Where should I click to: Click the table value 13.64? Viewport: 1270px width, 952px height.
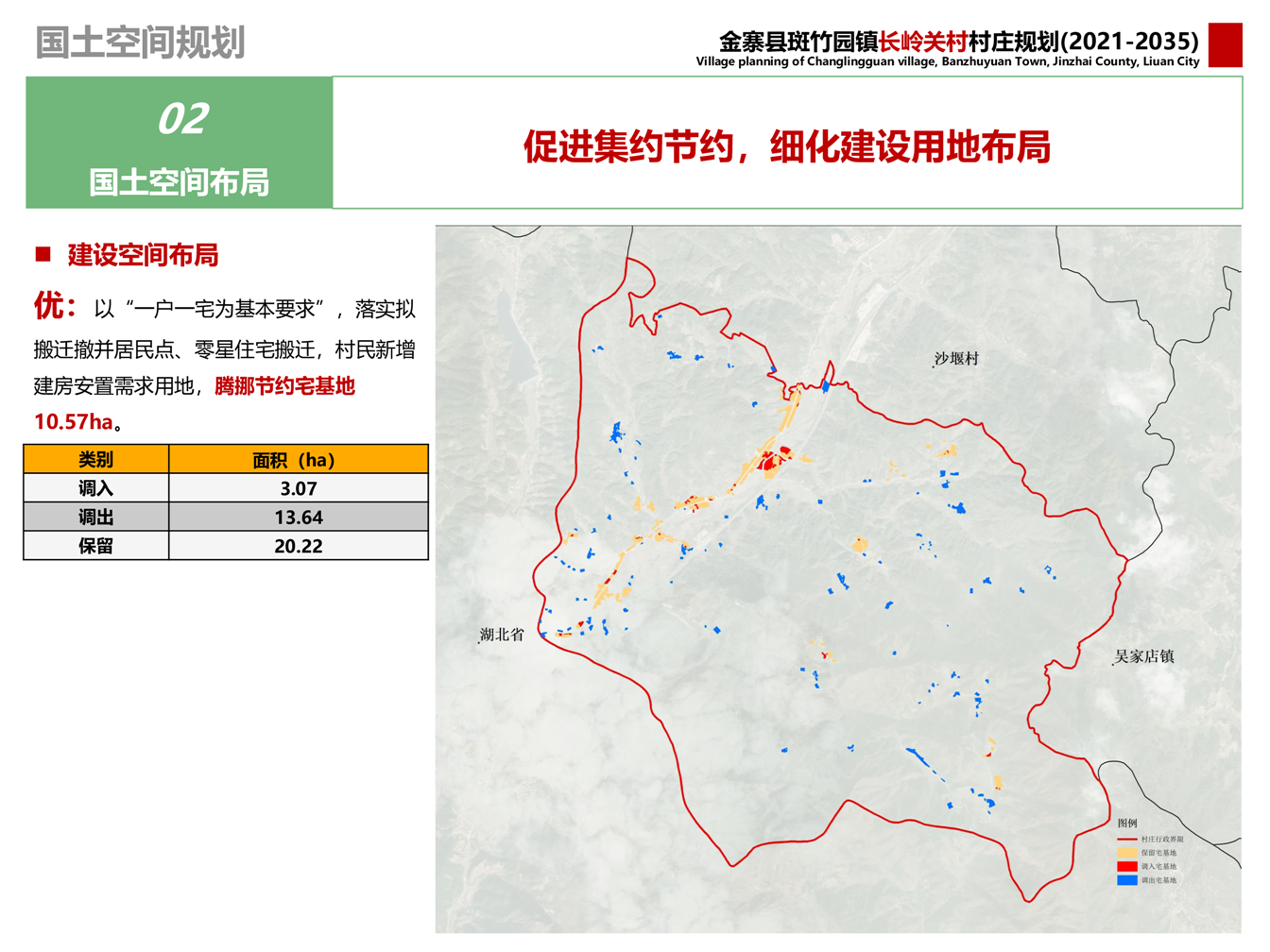coord(299,518)
